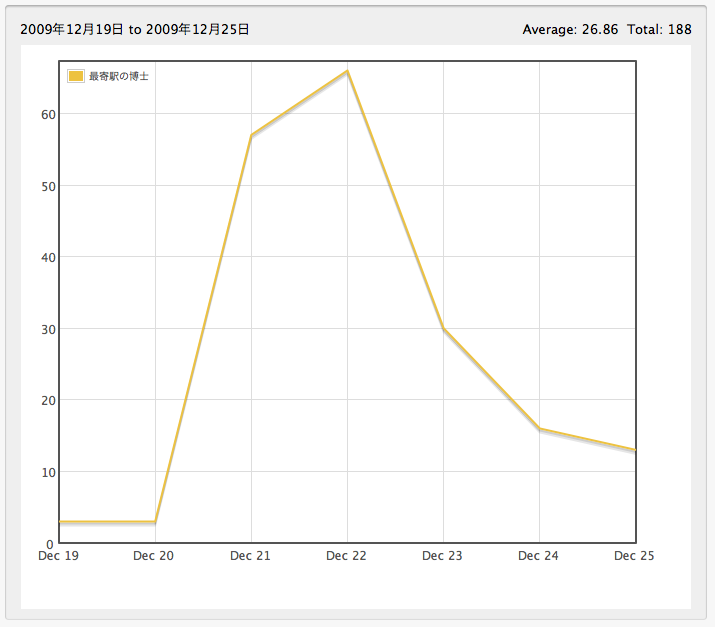The height and width of the screenshot is (627, 715).
Task: Click the Dec 25 x-axis label
Action: pos(634,556)
